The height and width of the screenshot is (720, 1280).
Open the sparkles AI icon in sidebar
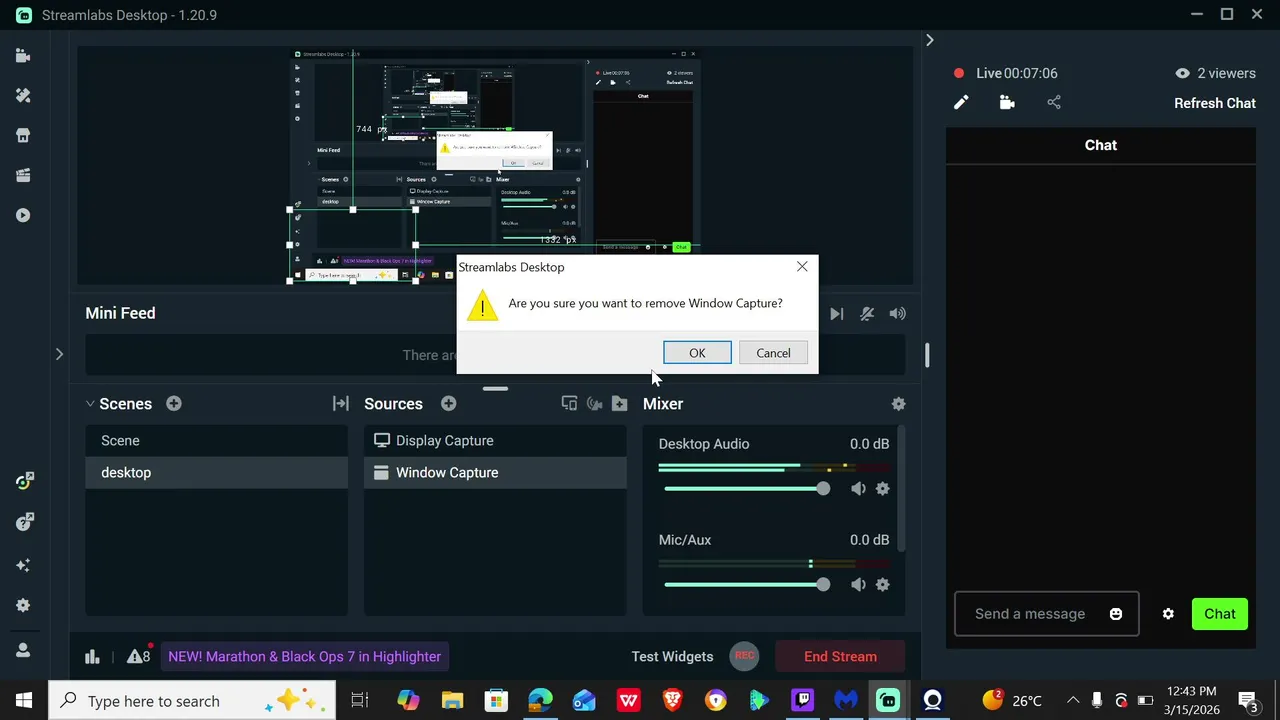[23, 565]
